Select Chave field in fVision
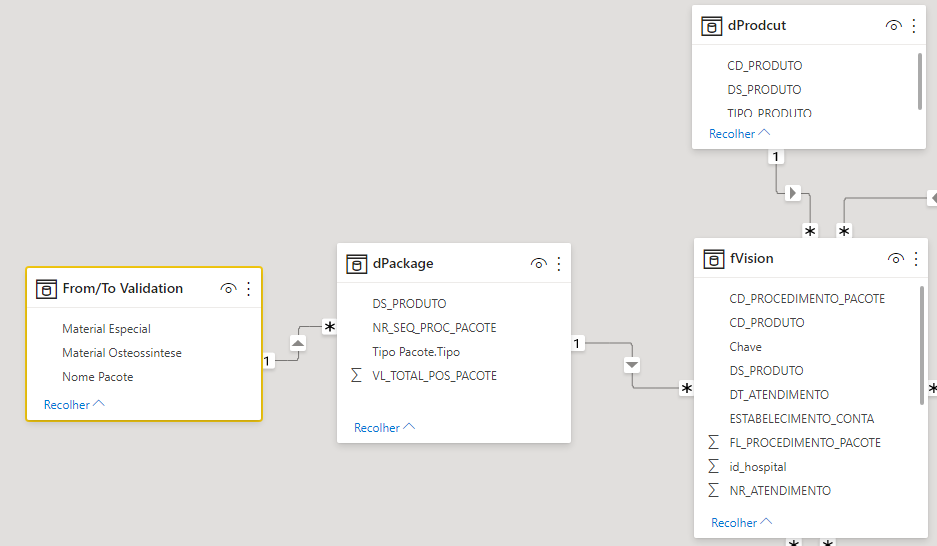Viewport: 937px width, 546px height. pyautogui.click(x=745, y=346)
